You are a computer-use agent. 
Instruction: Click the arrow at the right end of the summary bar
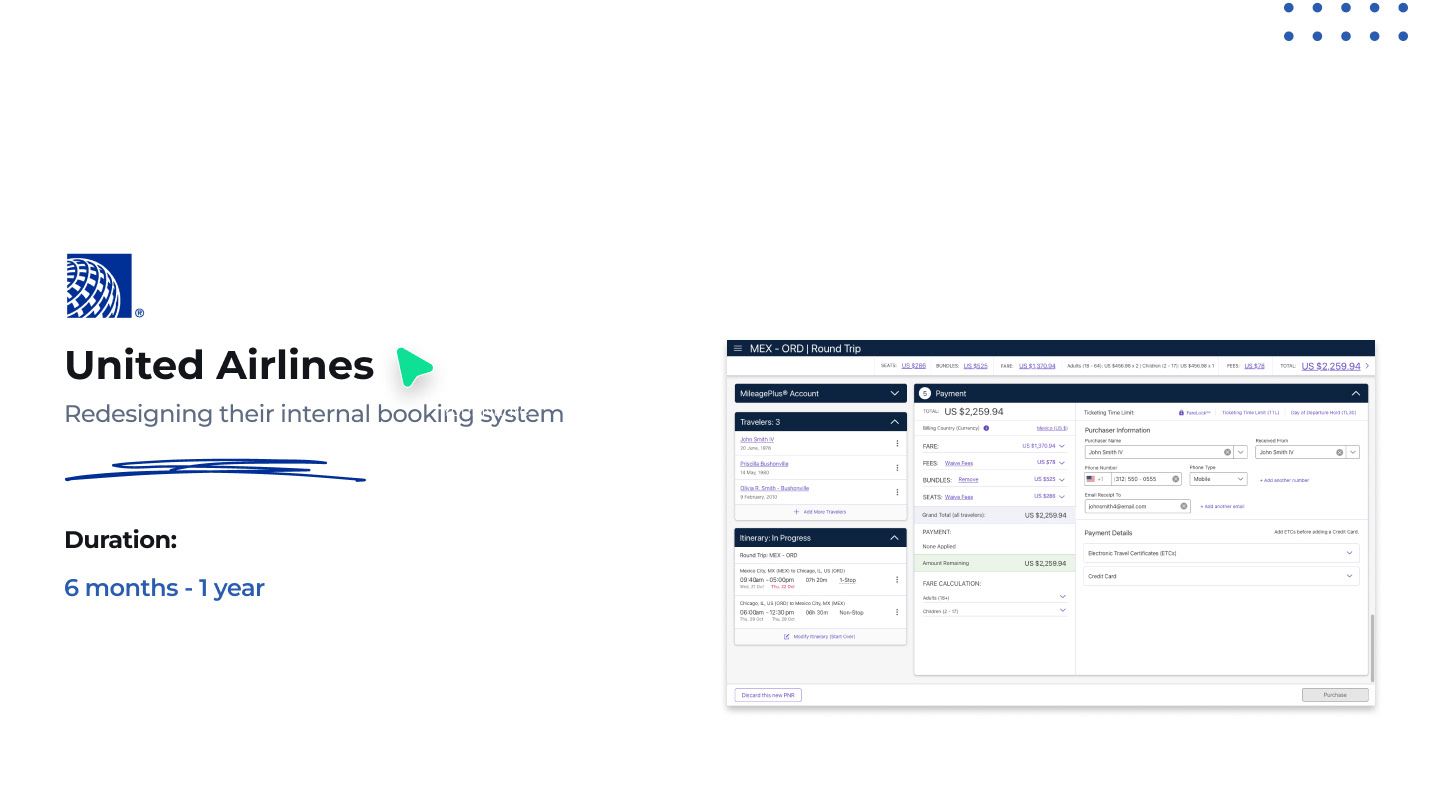[x=1367, y=366]
